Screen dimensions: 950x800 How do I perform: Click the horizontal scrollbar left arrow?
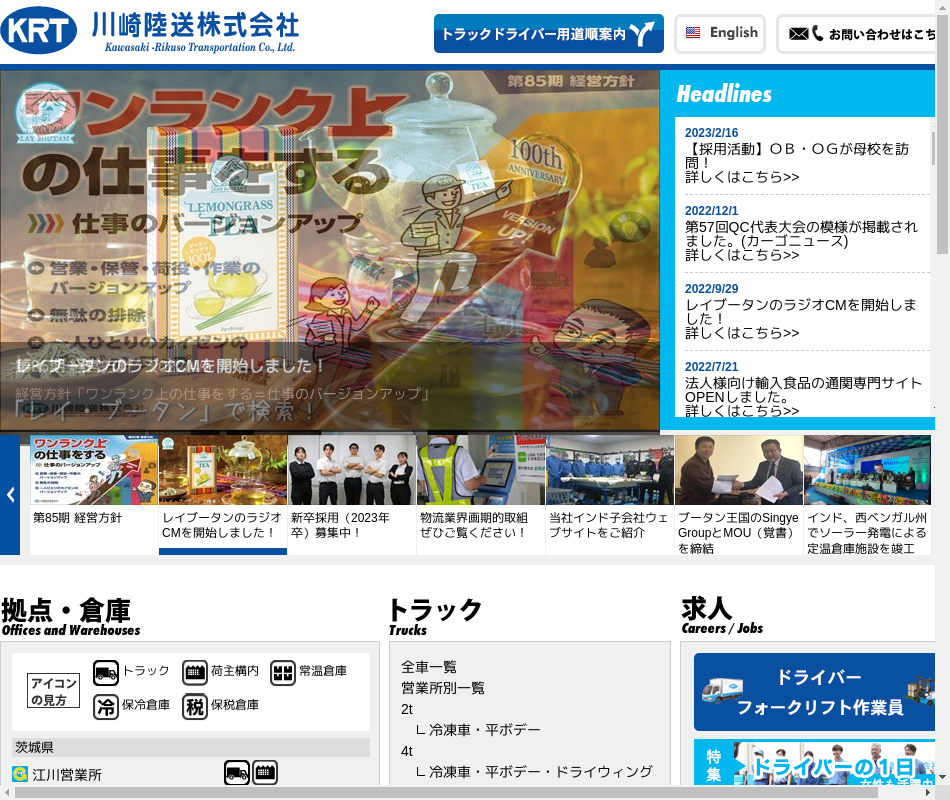pyautogui.click(x=7, y=793)
